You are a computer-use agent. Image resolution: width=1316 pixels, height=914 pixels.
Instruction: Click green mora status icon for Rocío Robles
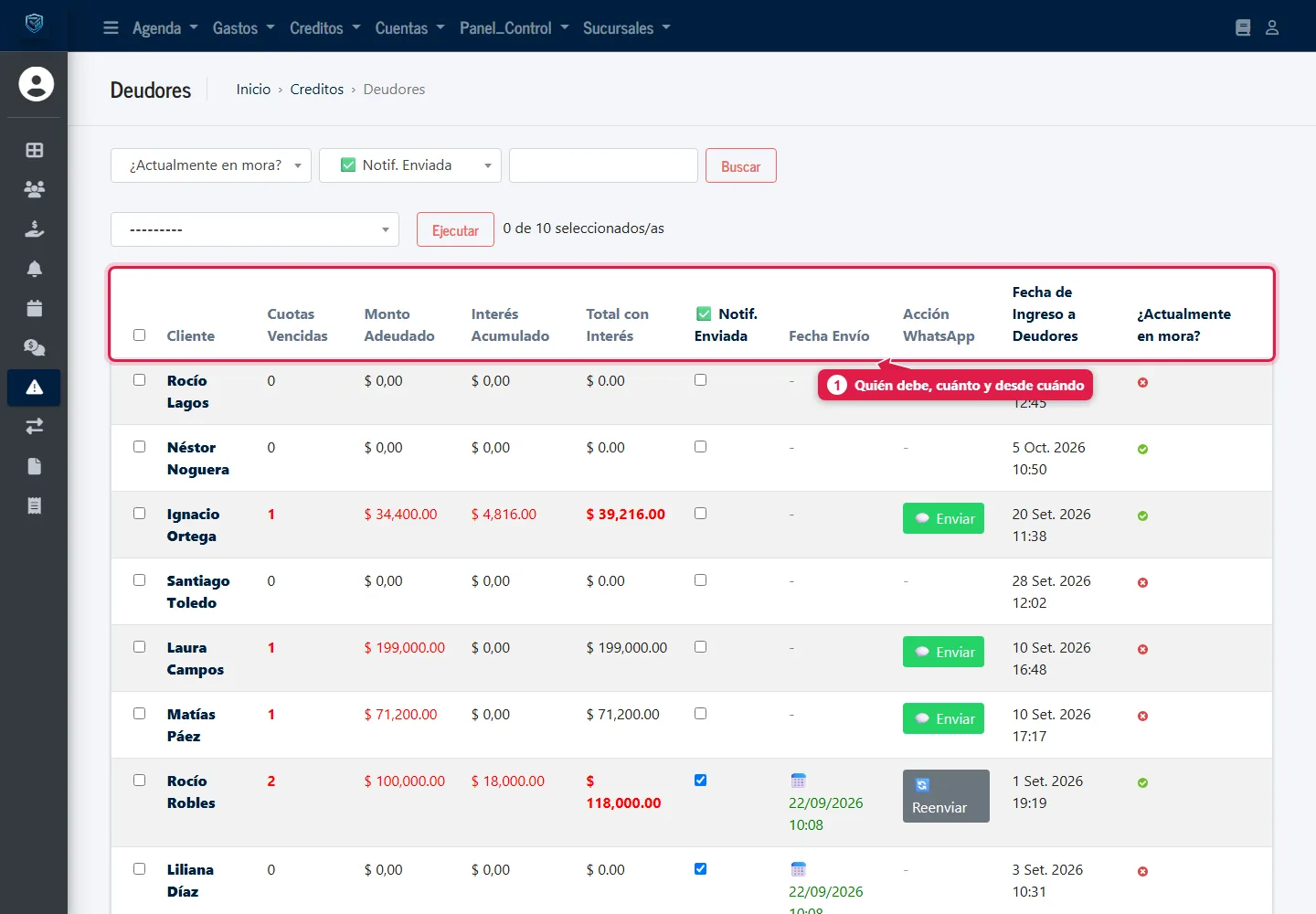click(1142, 783)
